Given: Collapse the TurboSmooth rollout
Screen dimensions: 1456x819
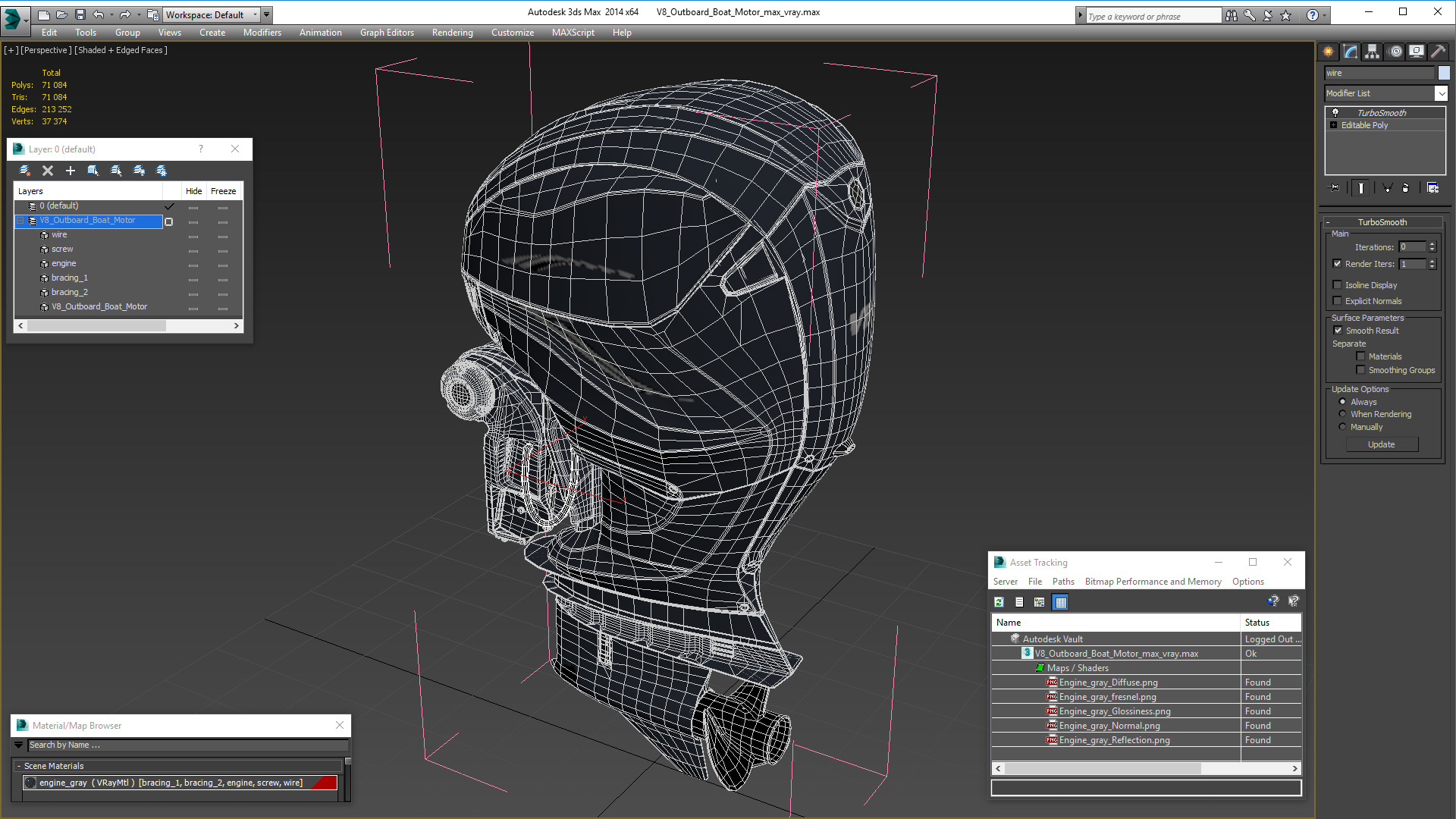Looking at the screenshot, I should [x=1382, y=222].
